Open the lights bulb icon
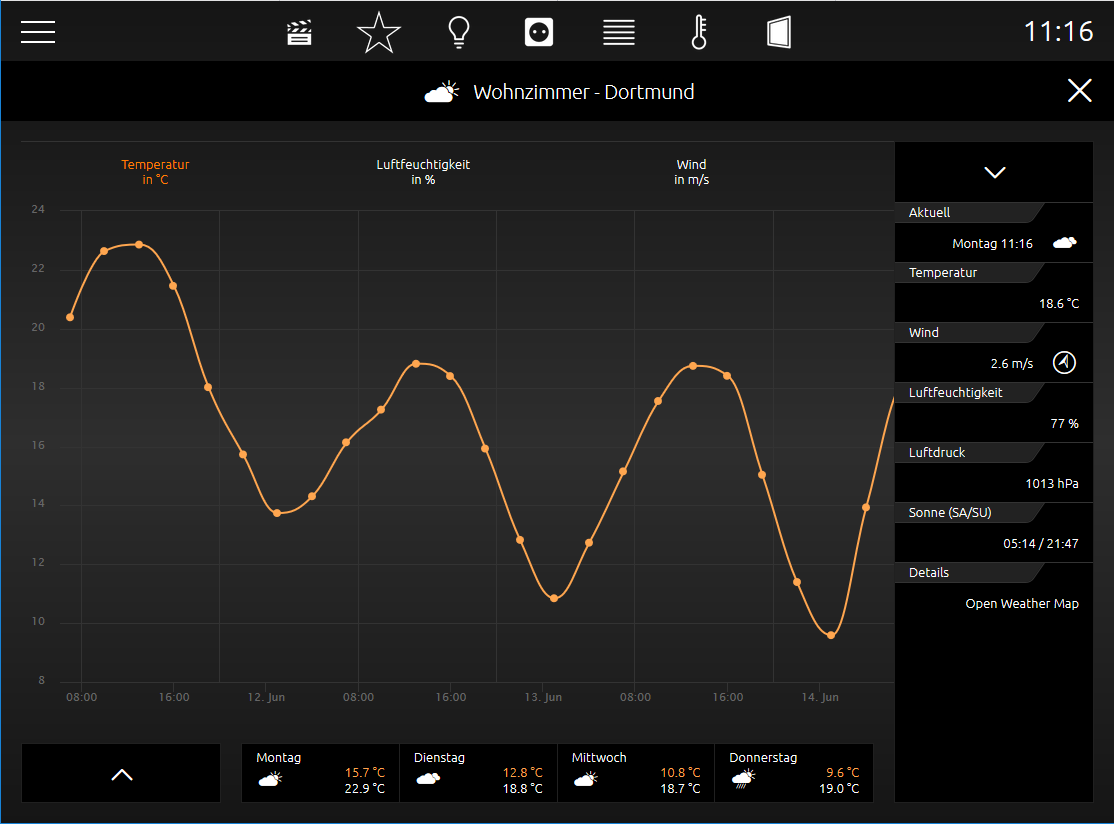This screenshot has height=824, width=1114. click(459, 33)
